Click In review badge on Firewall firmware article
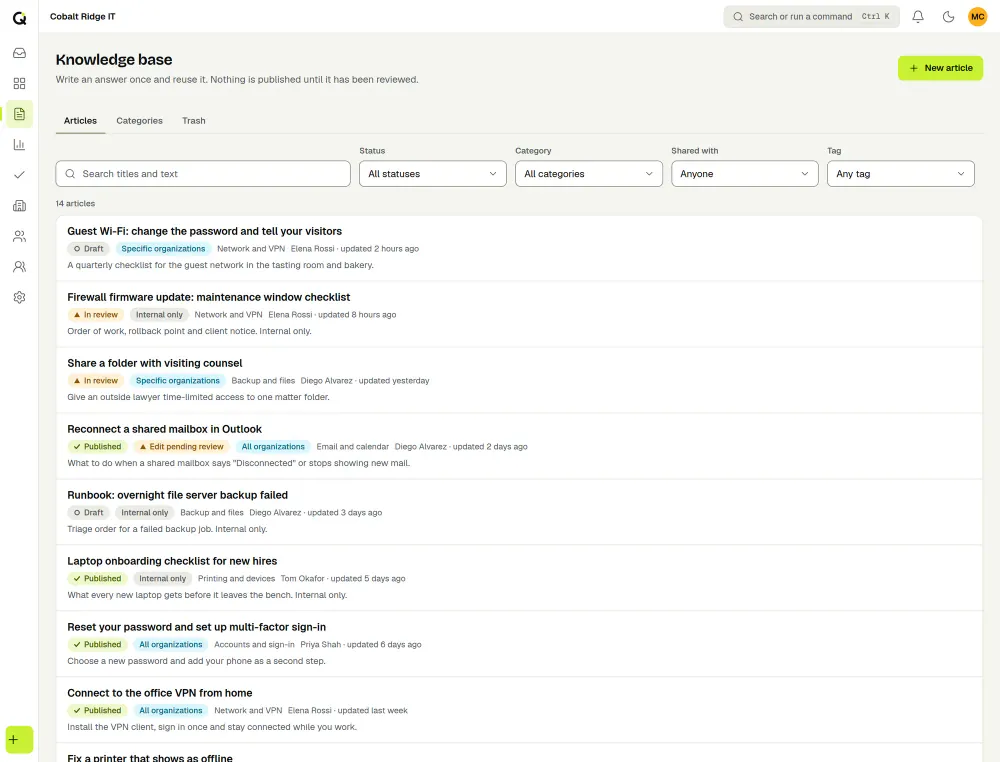 click(96, 314)
